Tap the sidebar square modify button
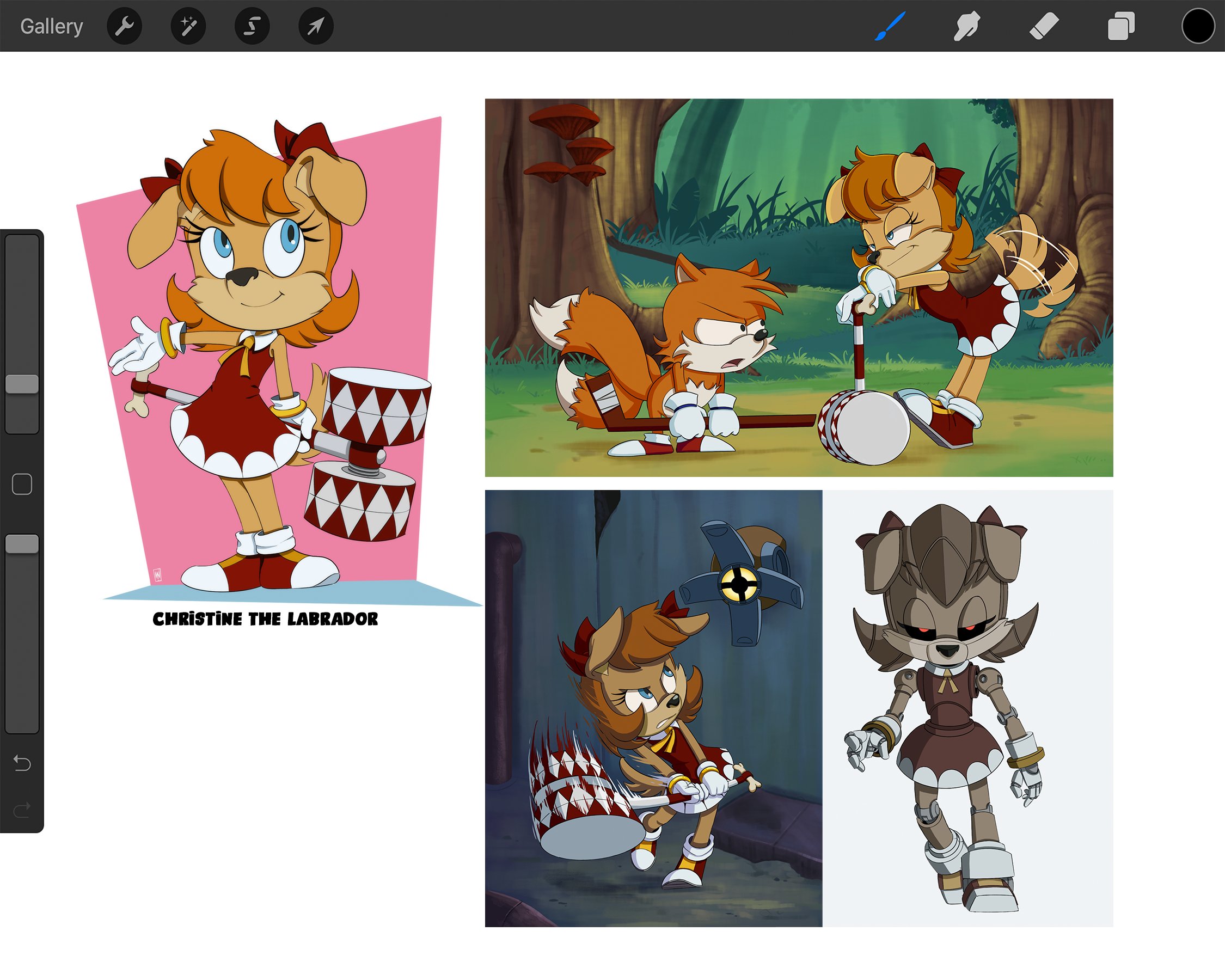 [22, 484]
